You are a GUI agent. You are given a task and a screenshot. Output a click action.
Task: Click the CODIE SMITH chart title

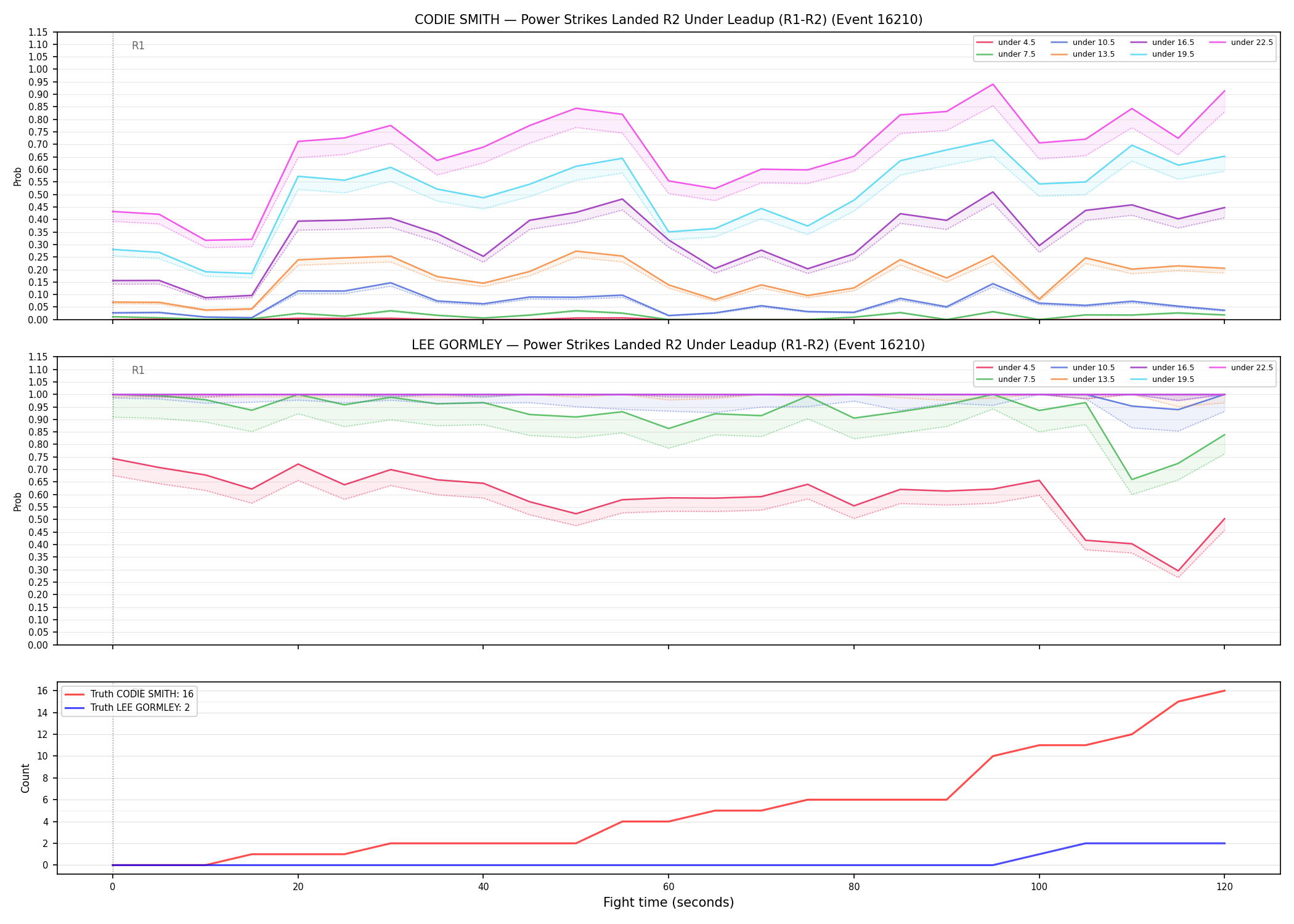[x=669, y=20]
